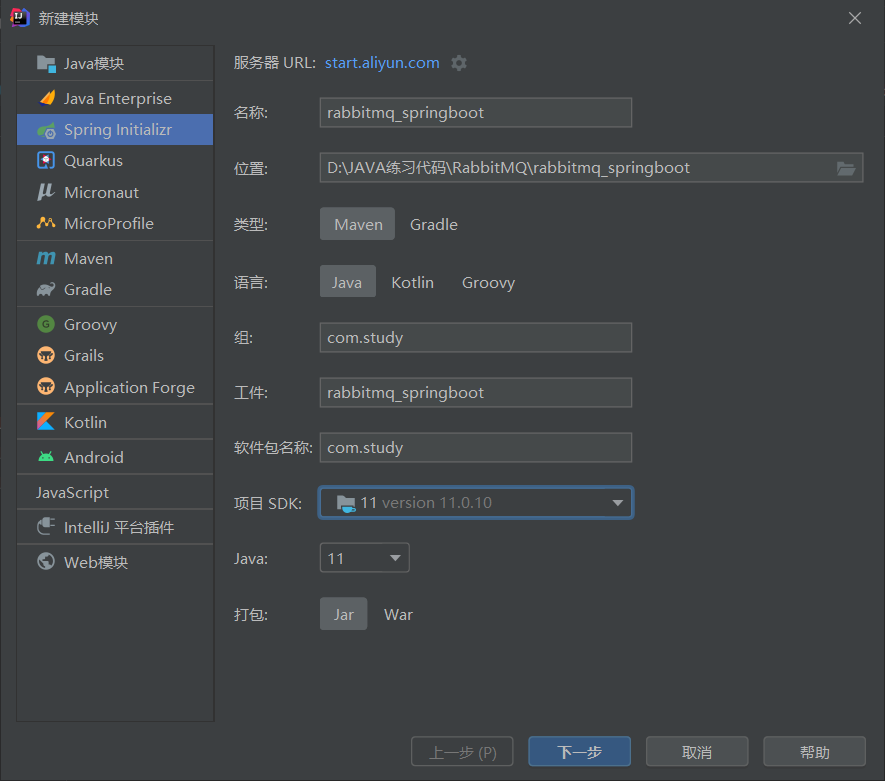Close the 新建模块 dialog

(x=855, y=18)
